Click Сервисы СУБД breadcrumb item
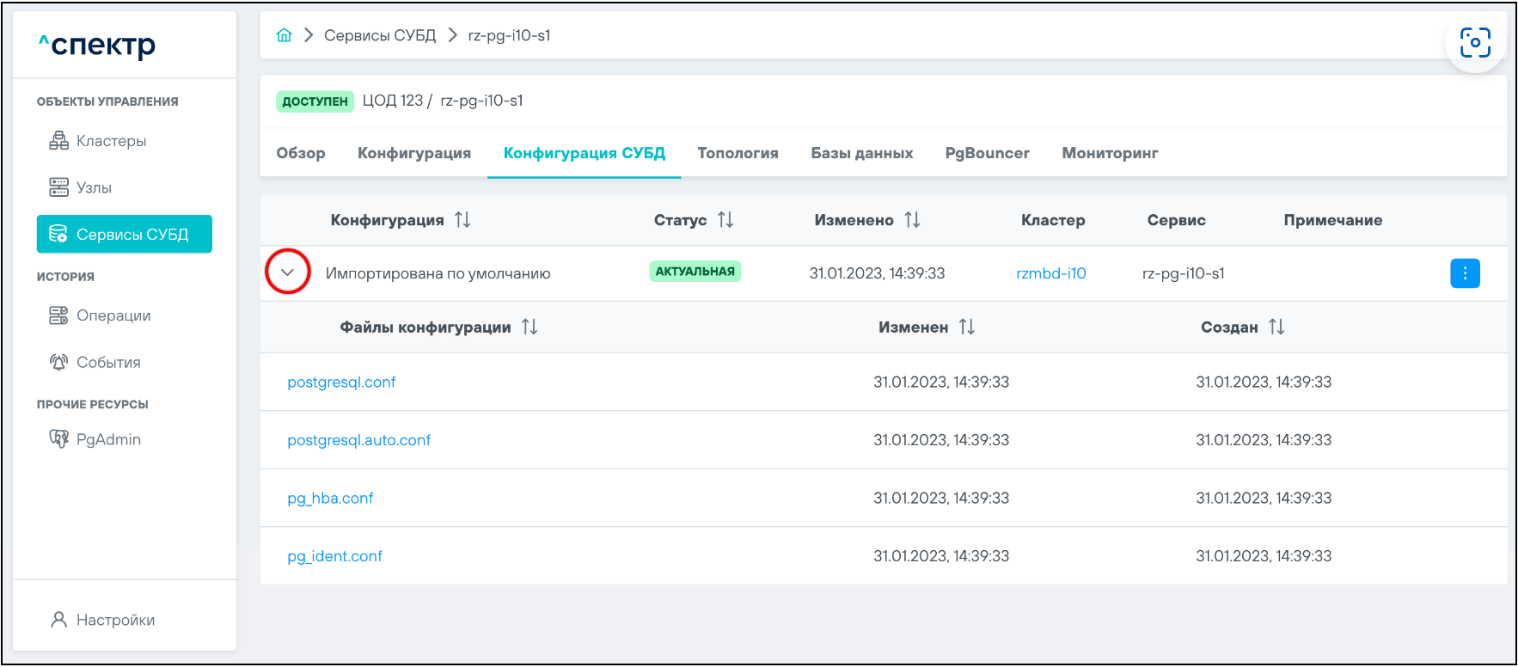The height and width of the screenshot is (667, 1518). (x=379, y=36)
